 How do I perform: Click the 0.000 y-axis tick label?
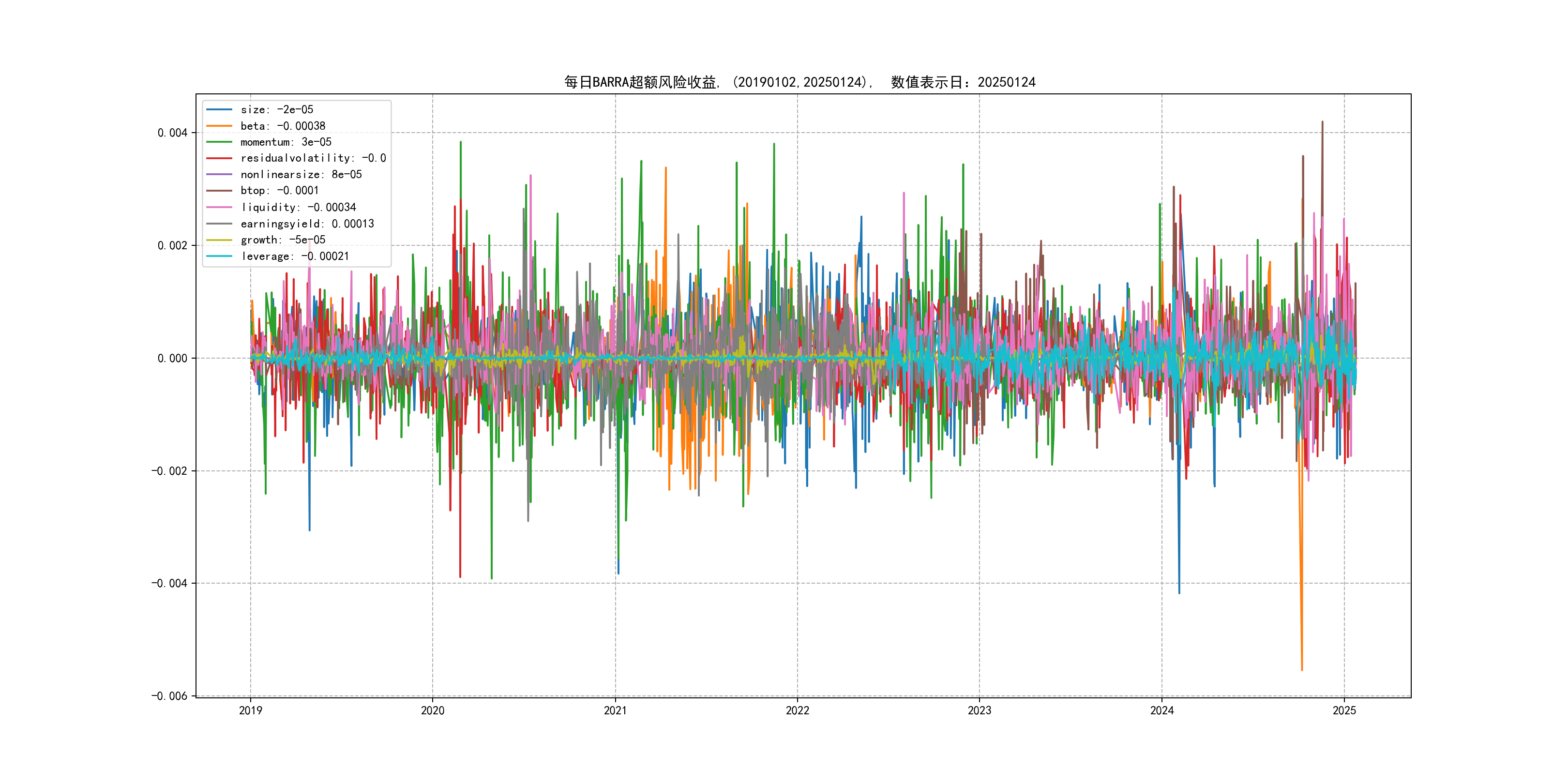pyautogui.click(x=172, y=359)
